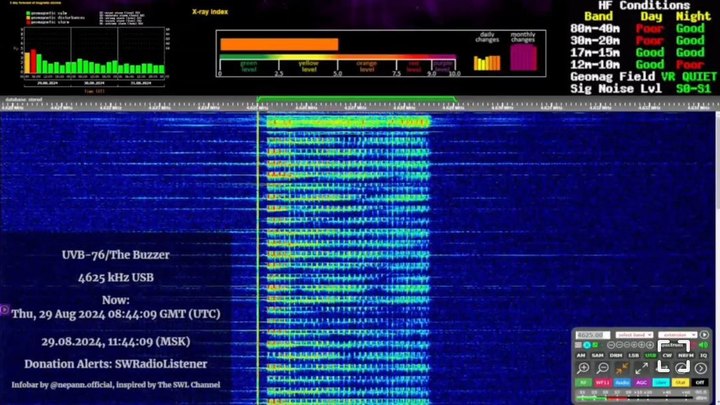
Task: Select LSB demodulation mode
Action: click(x=634, y=355)
